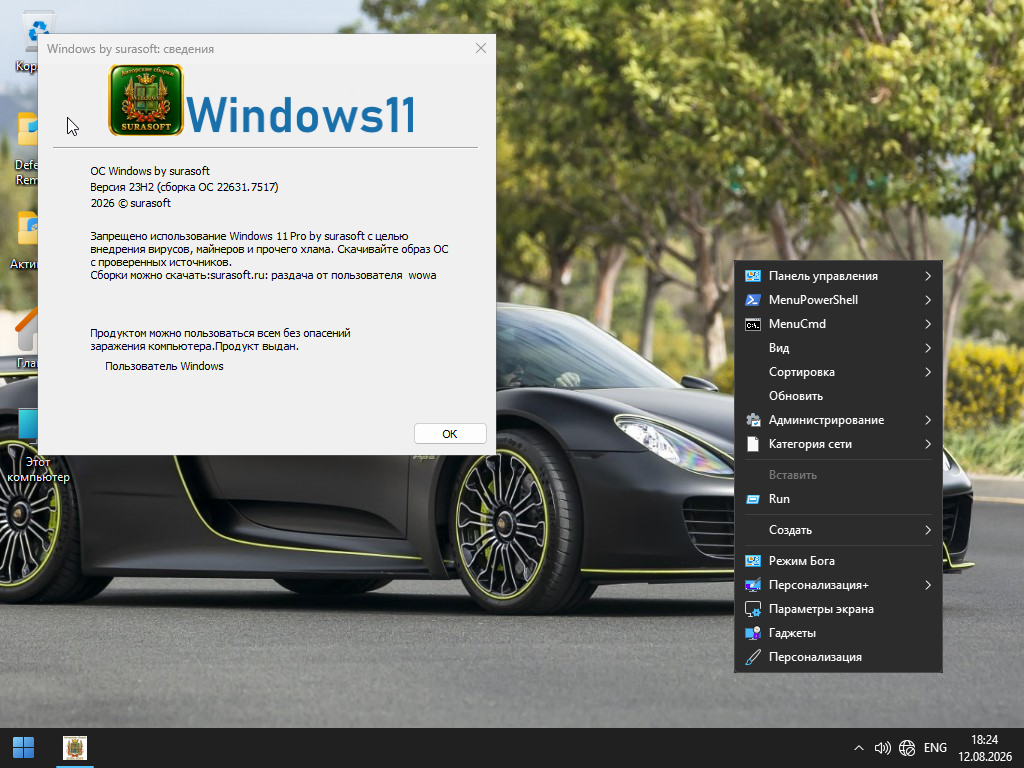Image resolution: width=1024 pixels, height=768 pixels.
Task: Select the Сортировка menu entry
Action: coord(839,372)
